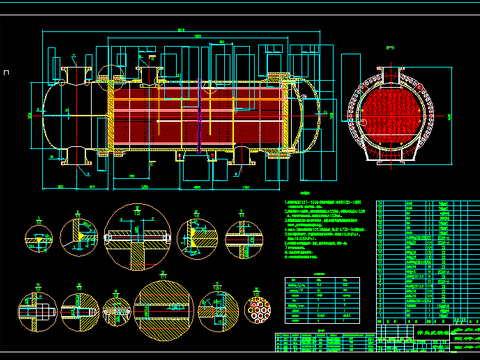The width and height of the screenshot is (480, 360).
Task: Open the largest T-shaped detail circle in upper row
Action: click(138, 237)
